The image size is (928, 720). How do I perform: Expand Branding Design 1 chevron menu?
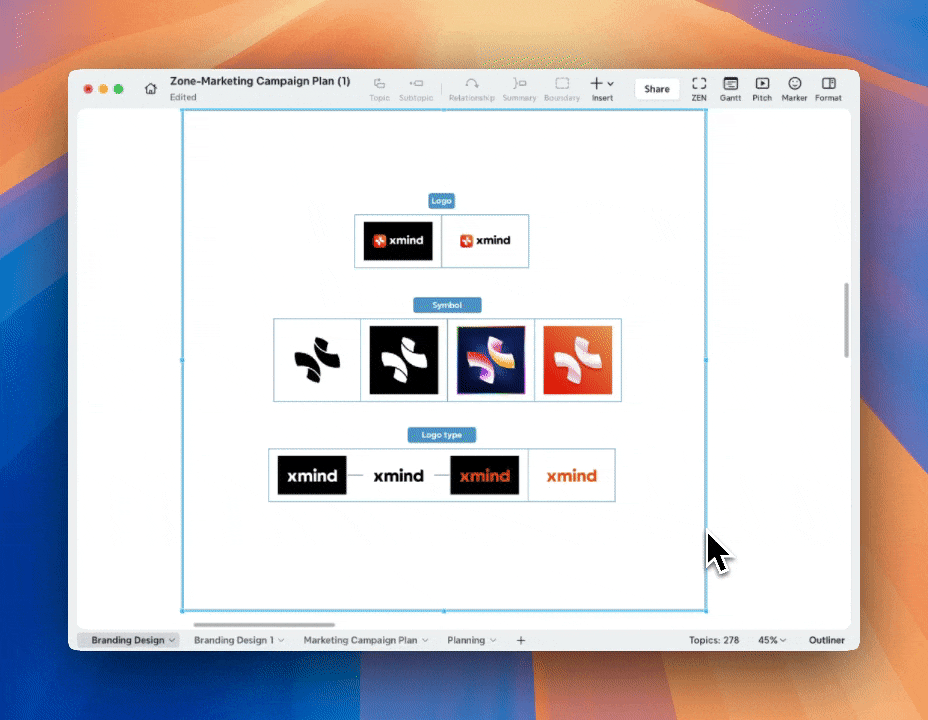[281, 641]
